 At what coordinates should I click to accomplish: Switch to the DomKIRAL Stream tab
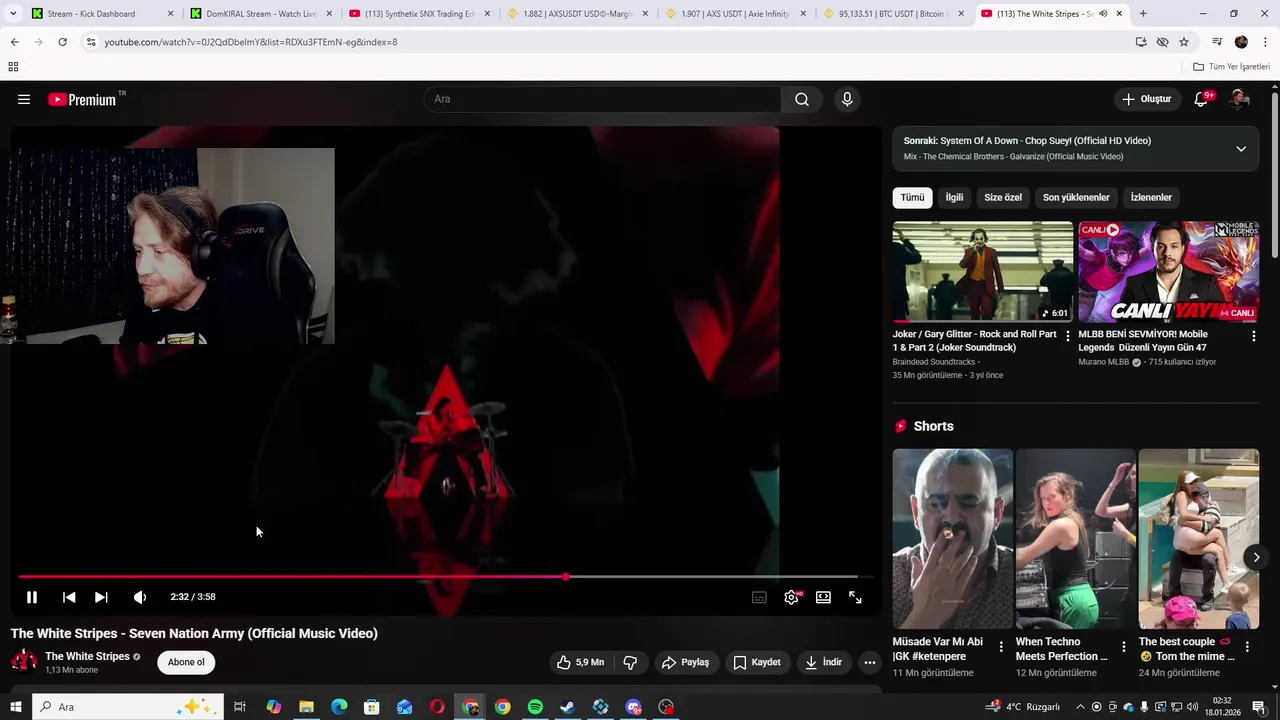261,14
